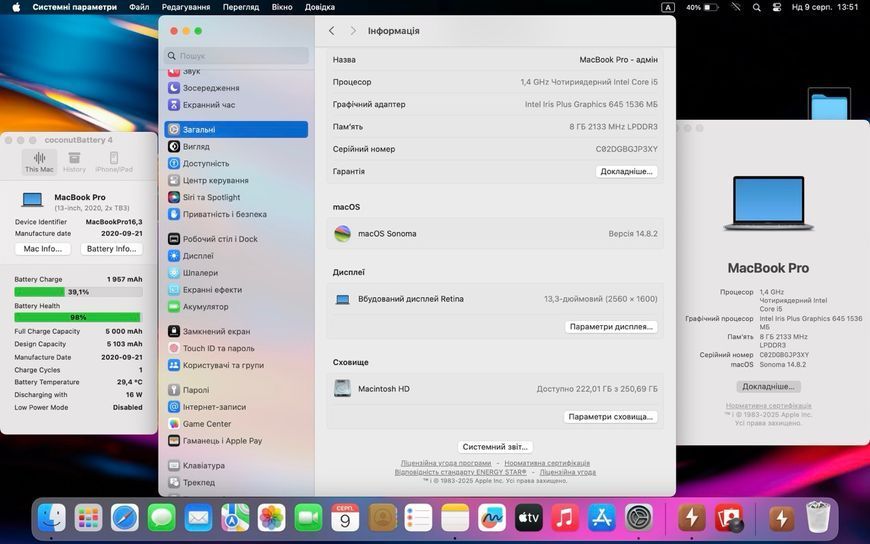This screenshot has height=544, width=870.
Task: Open App Store from the Dock
Action: click(602, 517)
